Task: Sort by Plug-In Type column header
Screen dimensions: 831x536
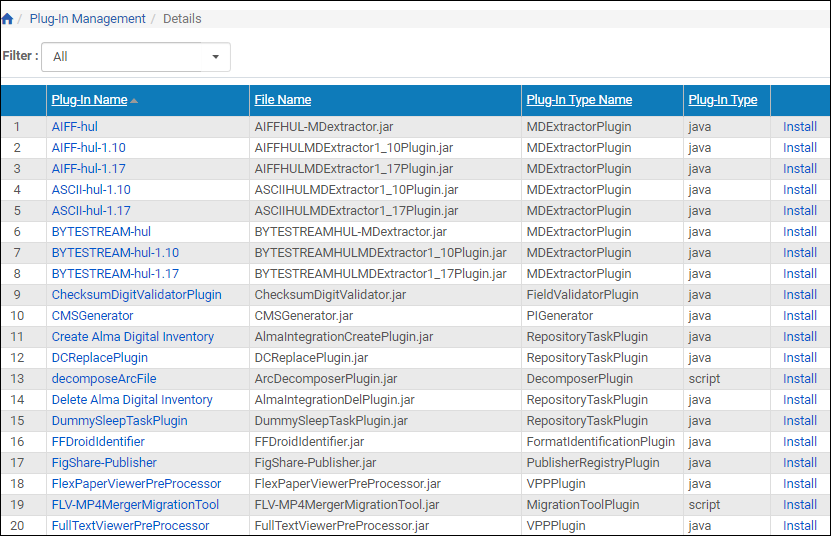Action: pos(722,100)
